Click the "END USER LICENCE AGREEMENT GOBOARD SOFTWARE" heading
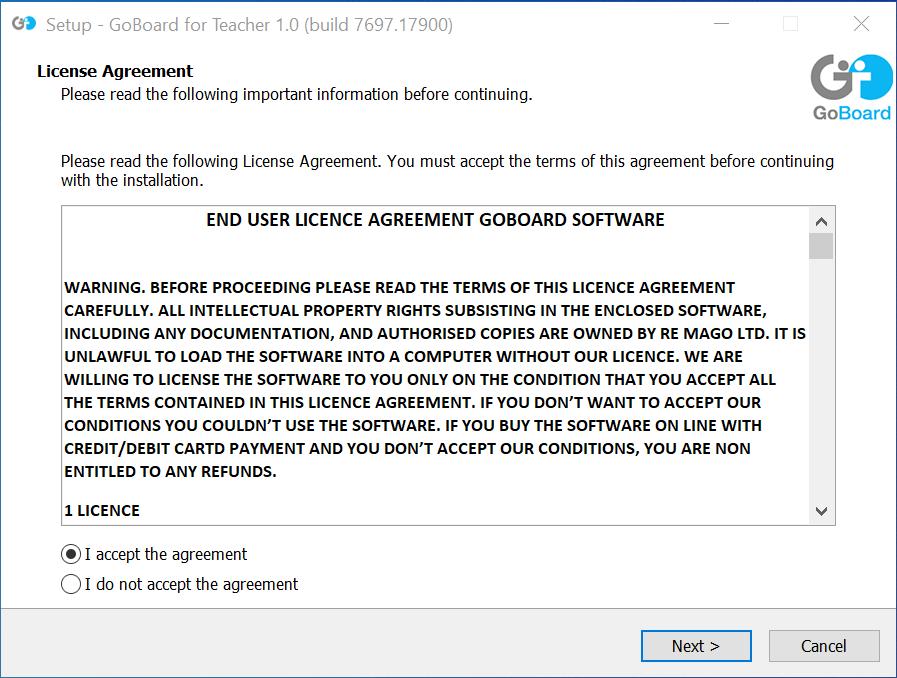This screenshot has width=897, height=678. (x=435, y=220)
